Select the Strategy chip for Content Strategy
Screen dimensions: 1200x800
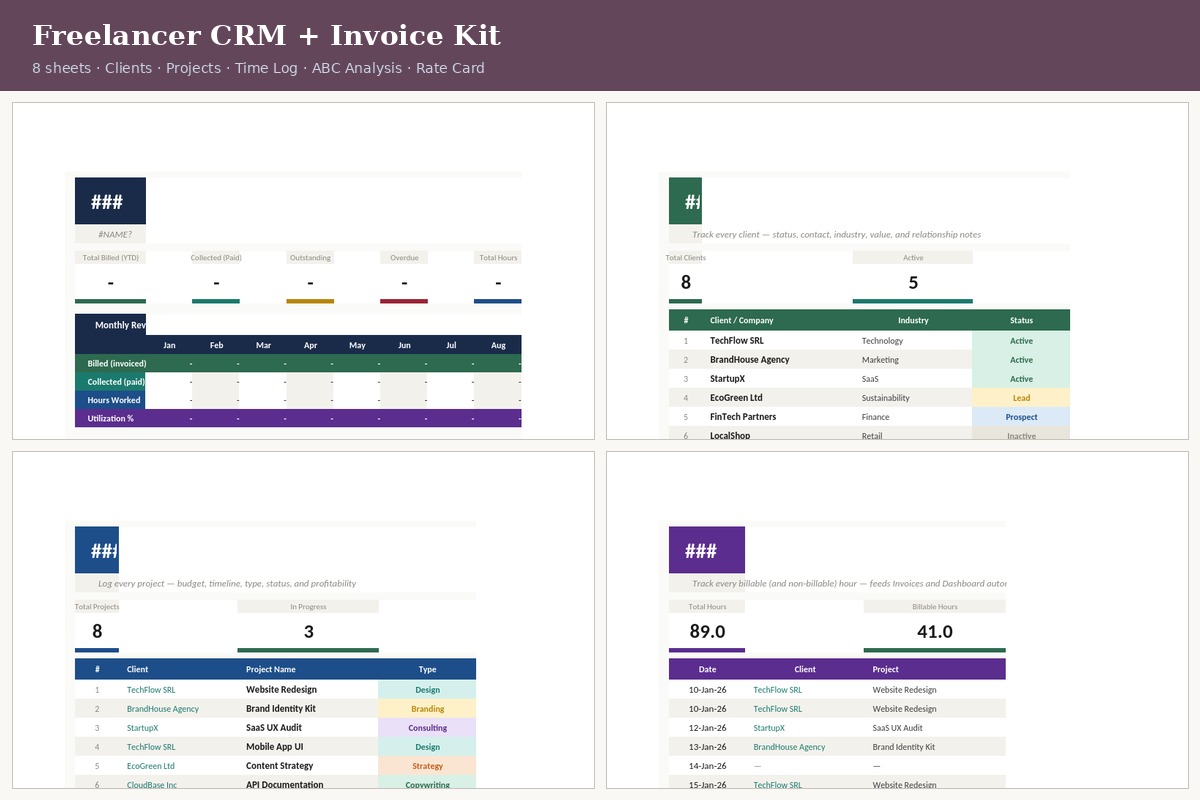click(427, 765)
